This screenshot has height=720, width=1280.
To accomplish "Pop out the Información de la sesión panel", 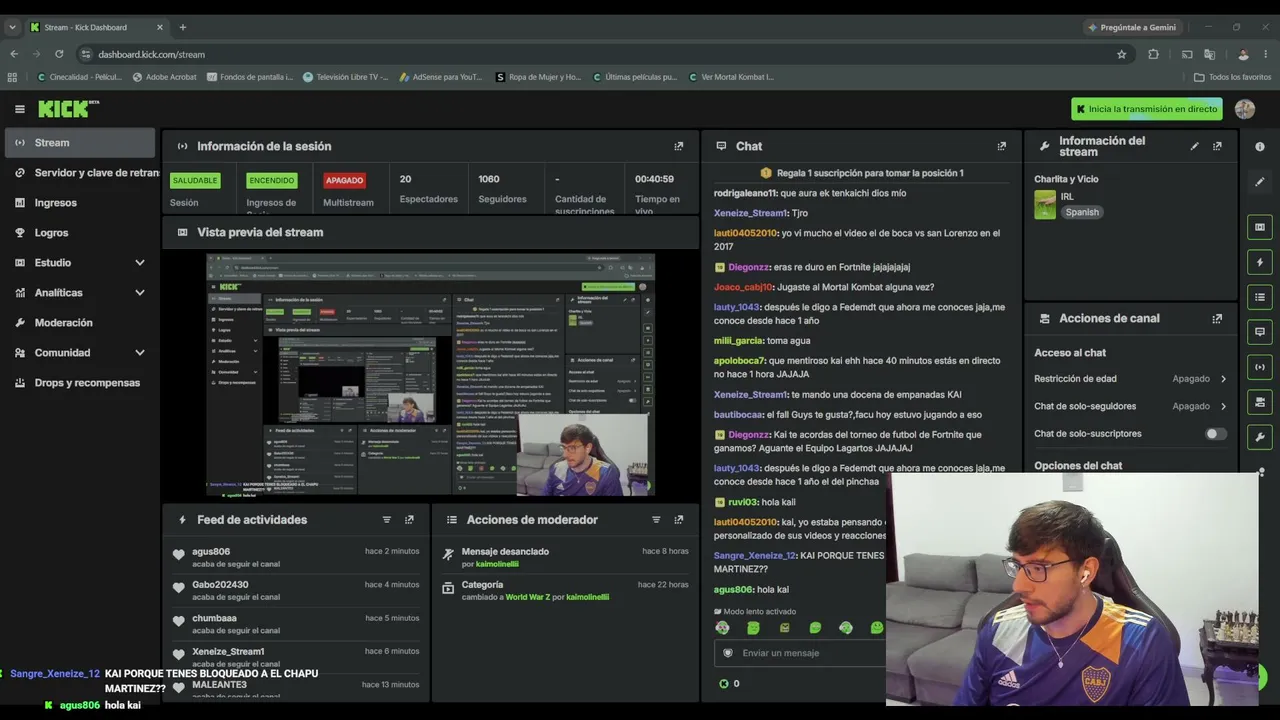I will pos(679,146).
